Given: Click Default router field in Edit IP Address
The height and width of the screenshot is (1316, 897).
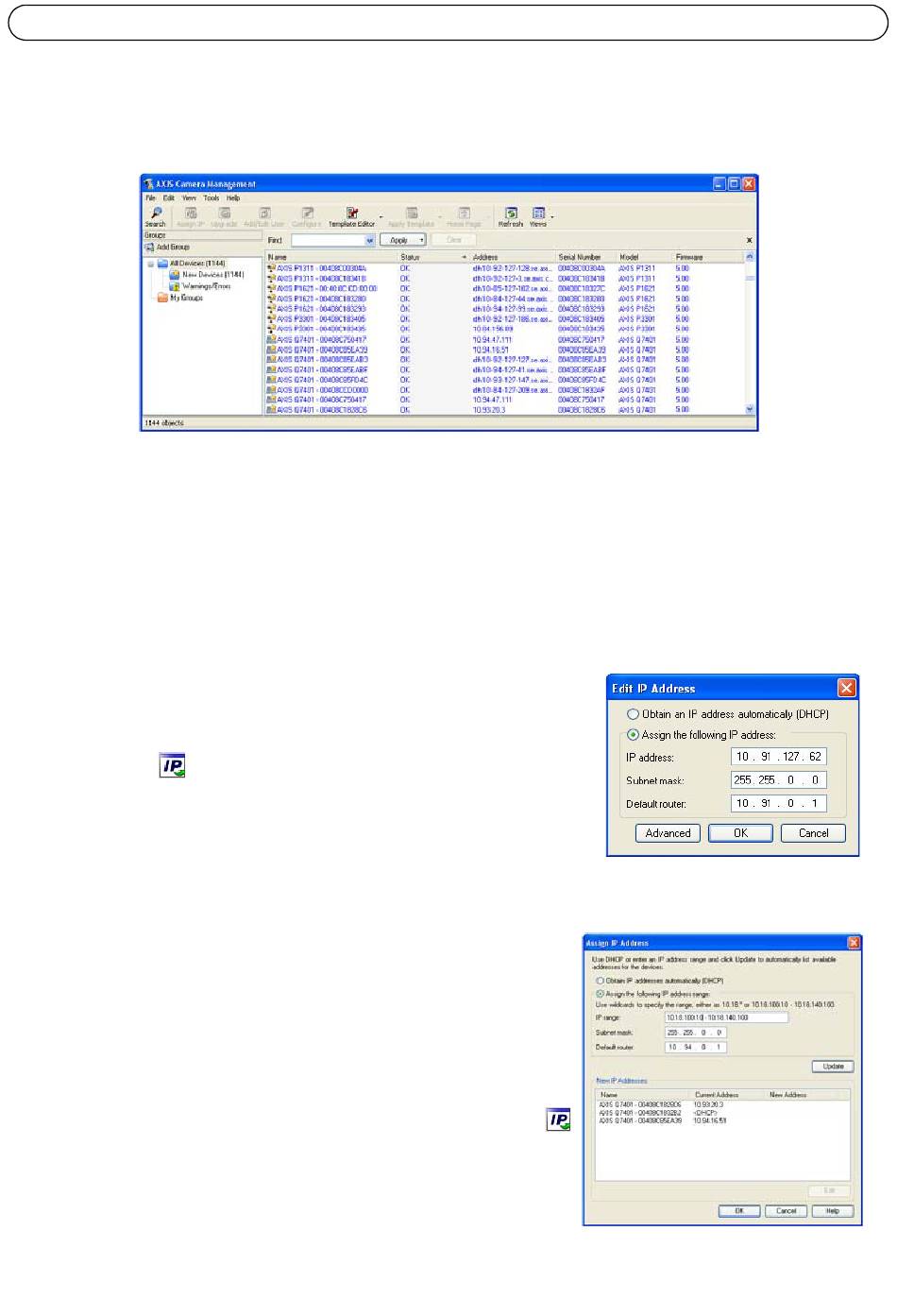Looking at the screenshot, I should coord(779,804).
